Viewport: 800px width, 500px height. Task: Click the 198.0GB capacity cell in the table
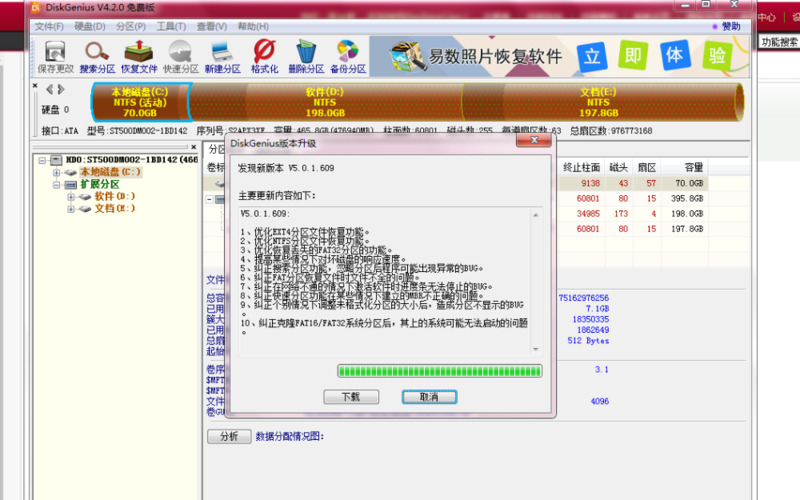click(x=687, y=214)
